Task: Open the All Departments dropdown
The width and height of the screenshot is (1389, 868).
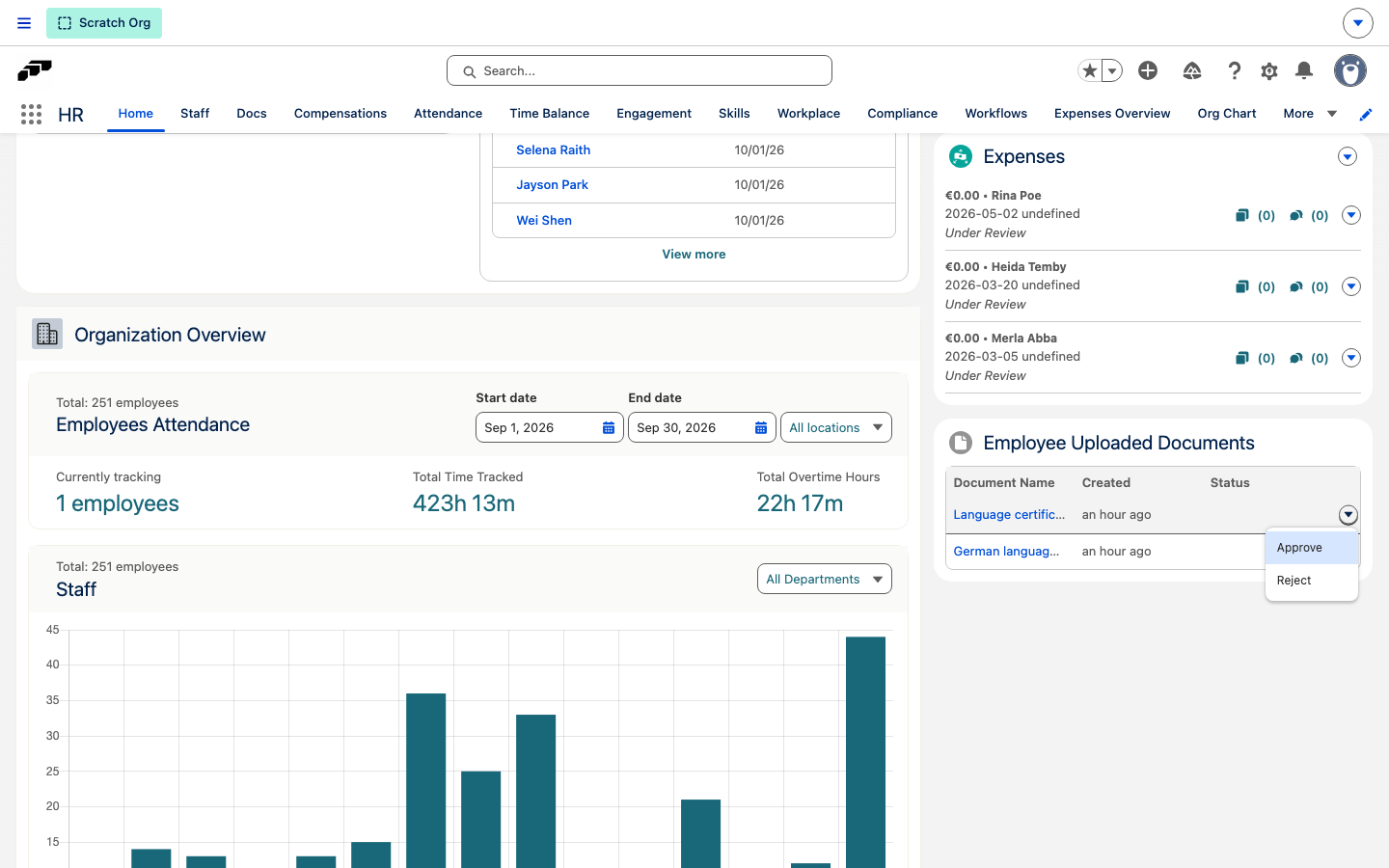Action: [x=824, y=579]
